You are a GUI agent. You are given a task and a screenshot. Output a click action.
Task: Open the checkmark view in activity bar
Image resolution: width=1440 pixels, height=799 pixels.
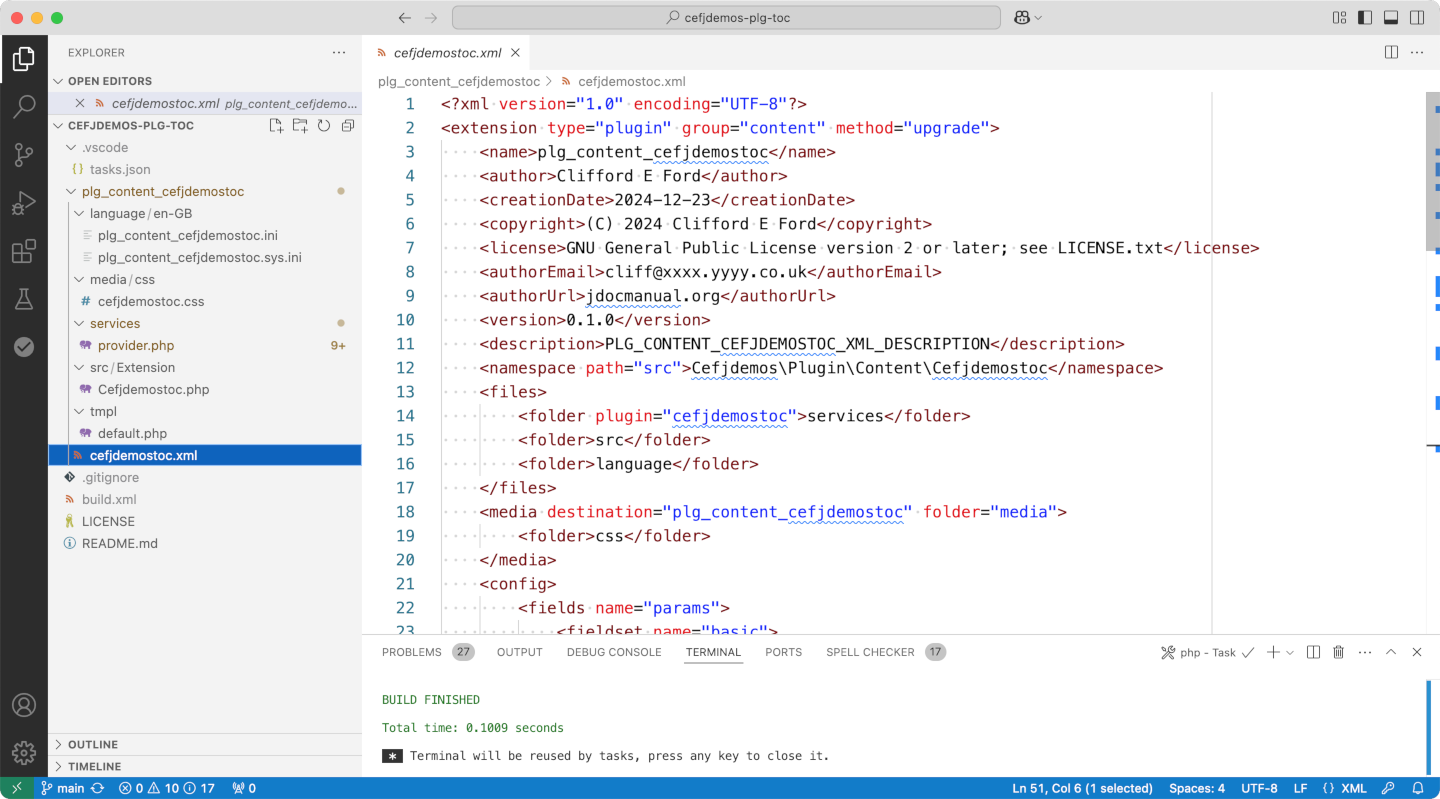tap(24, 347)
